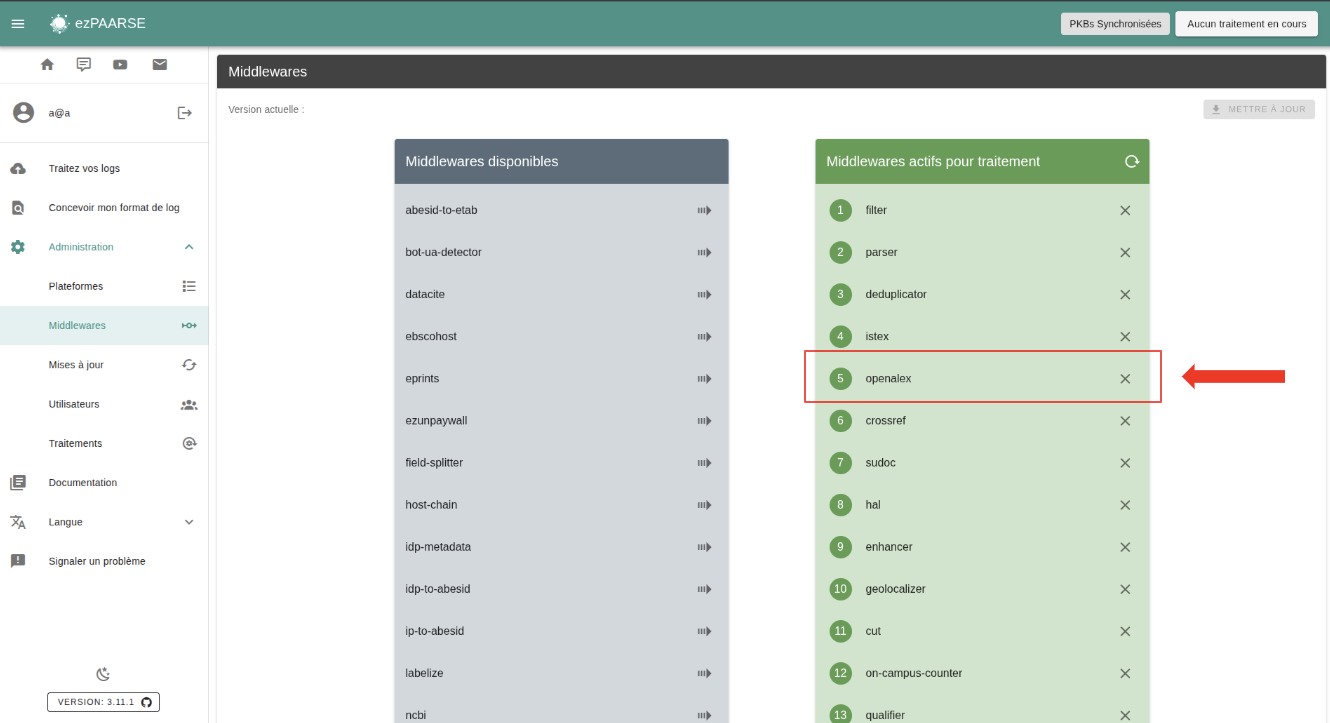Add datacite middleware to active list
Viewport: 1330px width, 723px height.
(x=704, y=295)
